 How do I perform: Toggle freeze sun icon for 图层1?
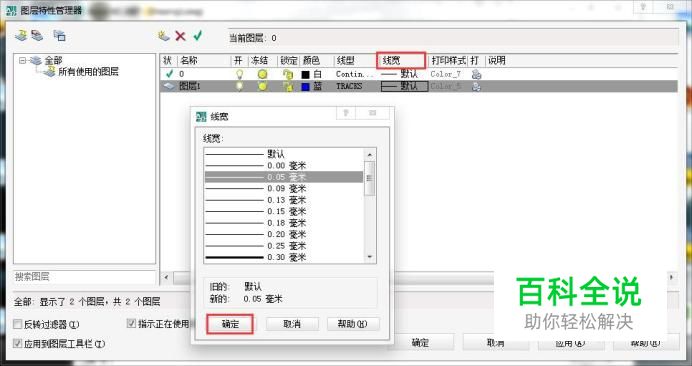[262, 86]
